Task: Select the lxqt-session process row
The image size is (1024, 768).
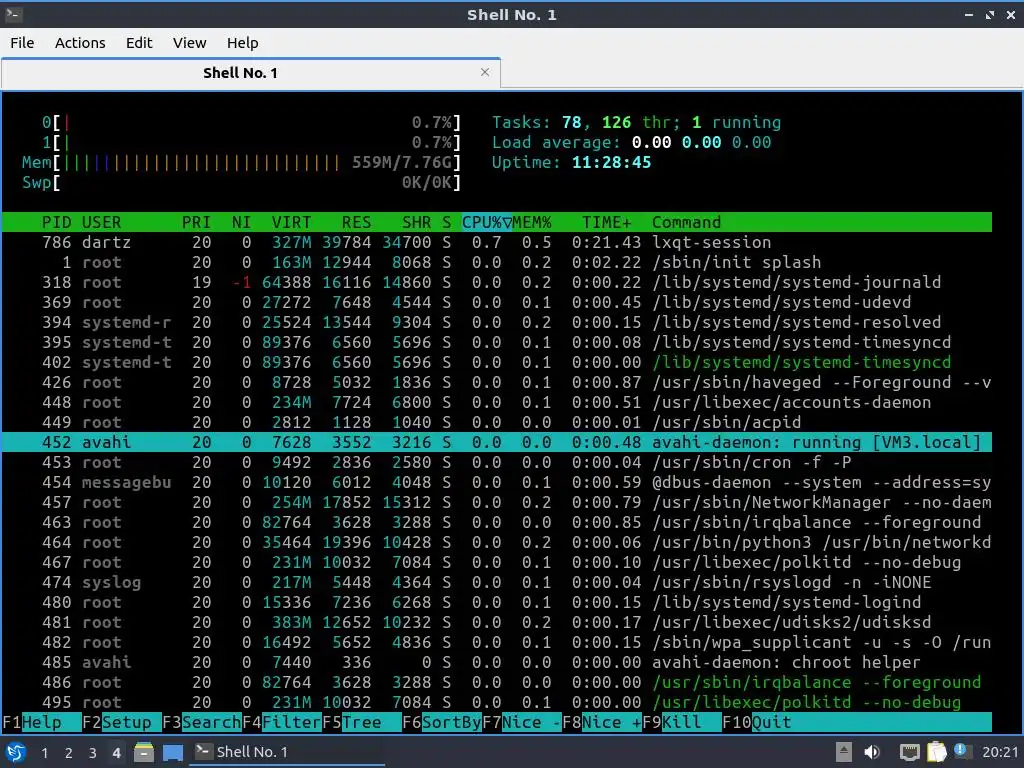Action: click(x=497, y=242)
